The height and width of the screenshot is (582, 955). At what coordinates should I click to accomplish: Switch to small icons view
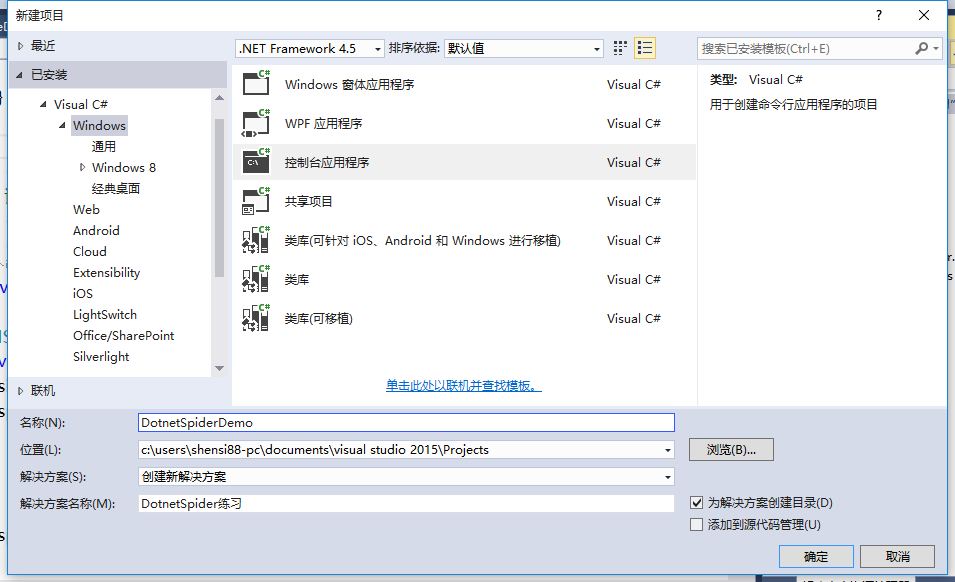tap(620, 48)
